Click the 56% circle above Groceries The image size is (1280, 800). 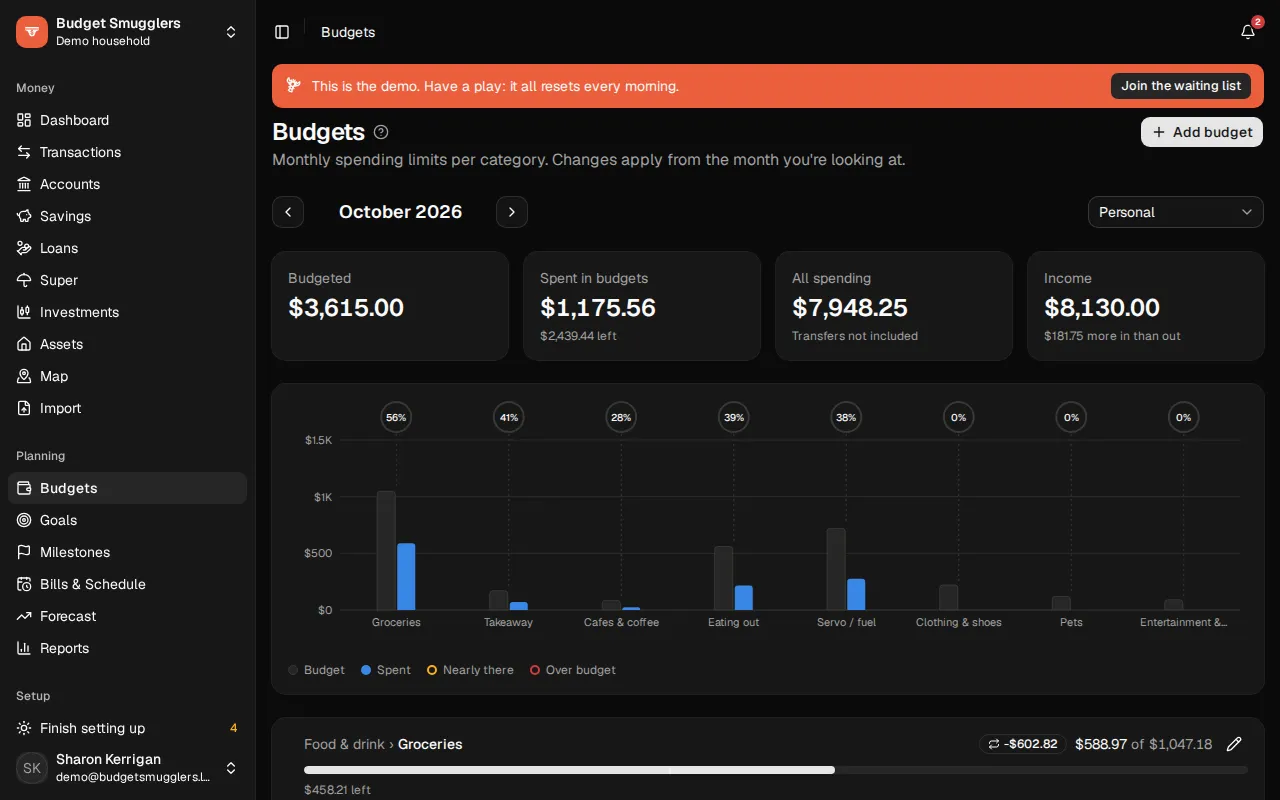(x=396, y=417)
